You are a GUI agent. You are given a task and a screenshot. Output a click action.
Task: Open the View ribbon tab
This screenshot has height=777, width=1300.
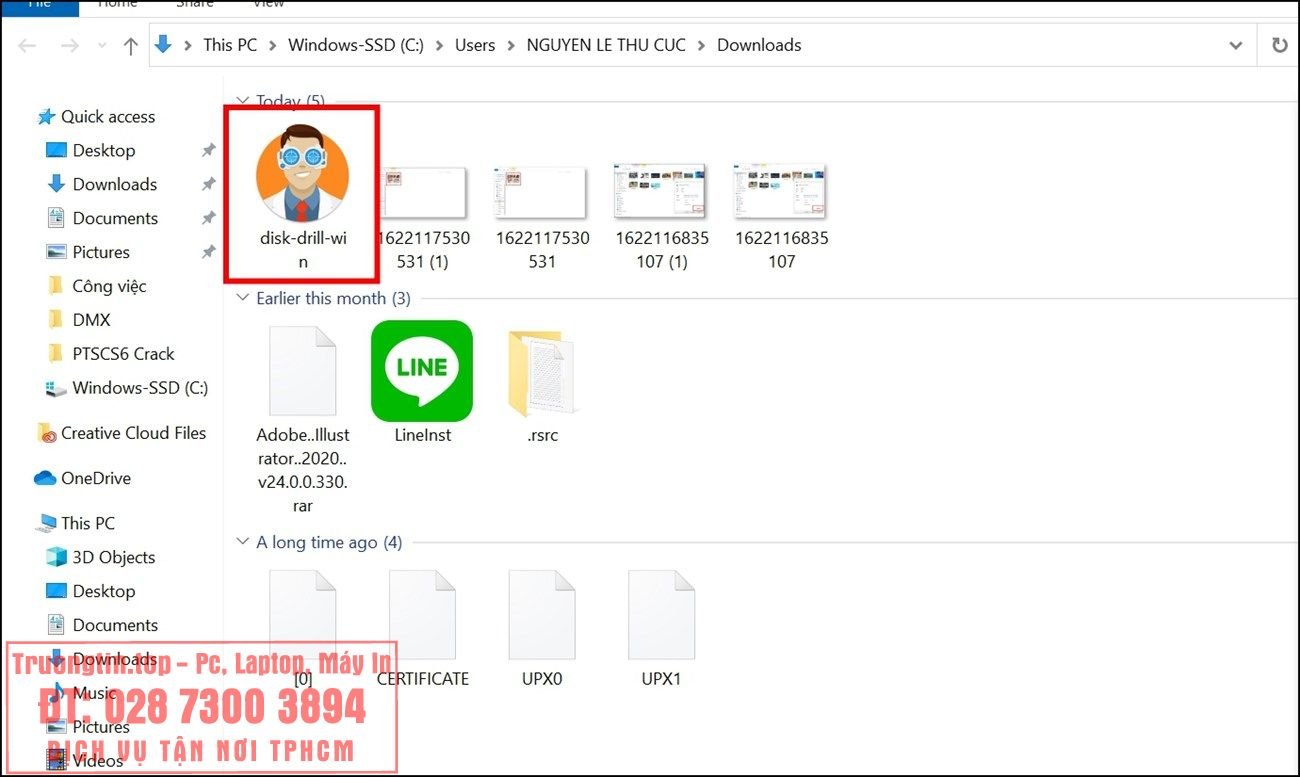click(x=267, y=5)
